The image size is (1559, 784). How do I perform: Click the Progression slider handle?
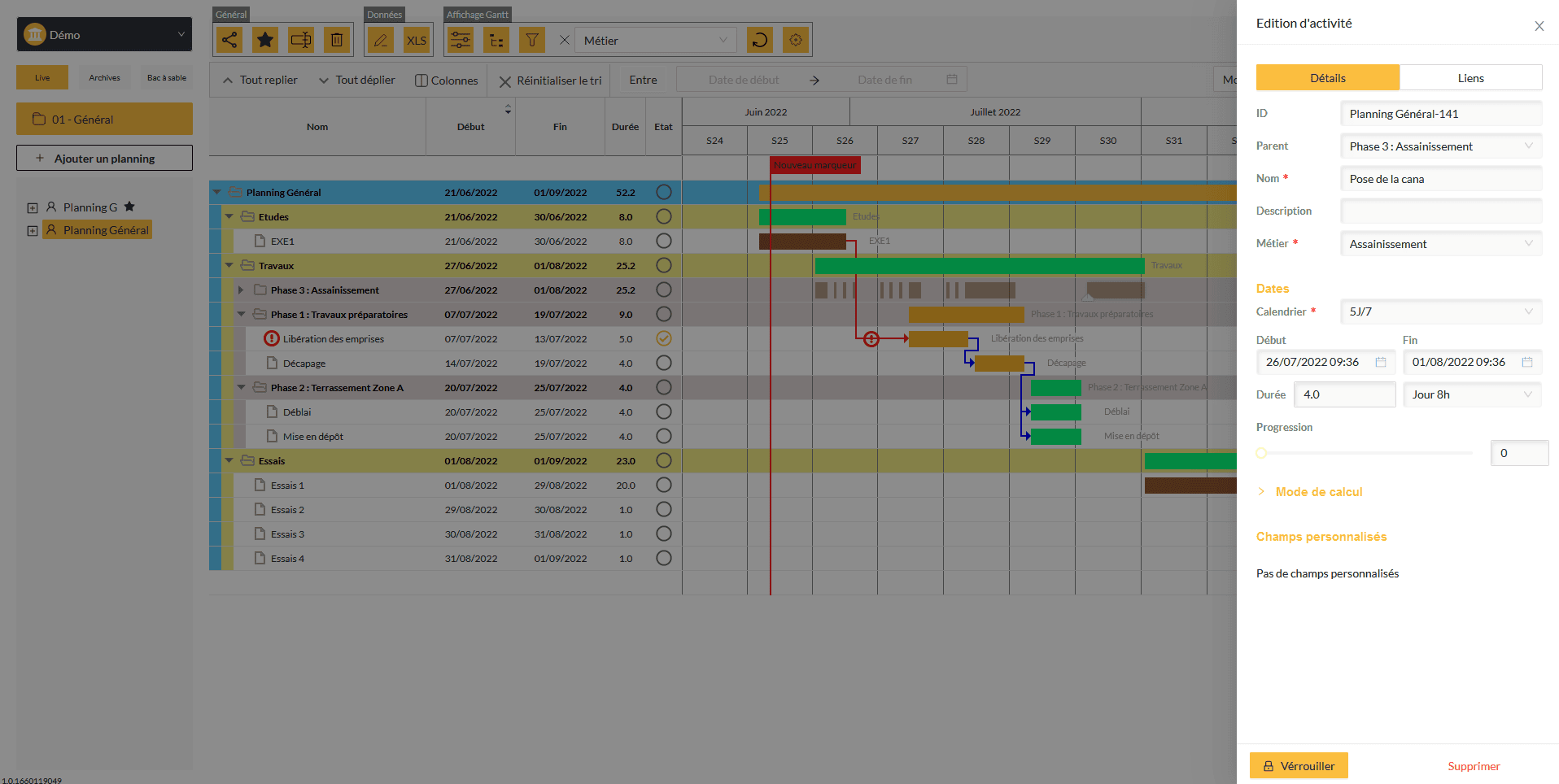[x=1261, y=453]
